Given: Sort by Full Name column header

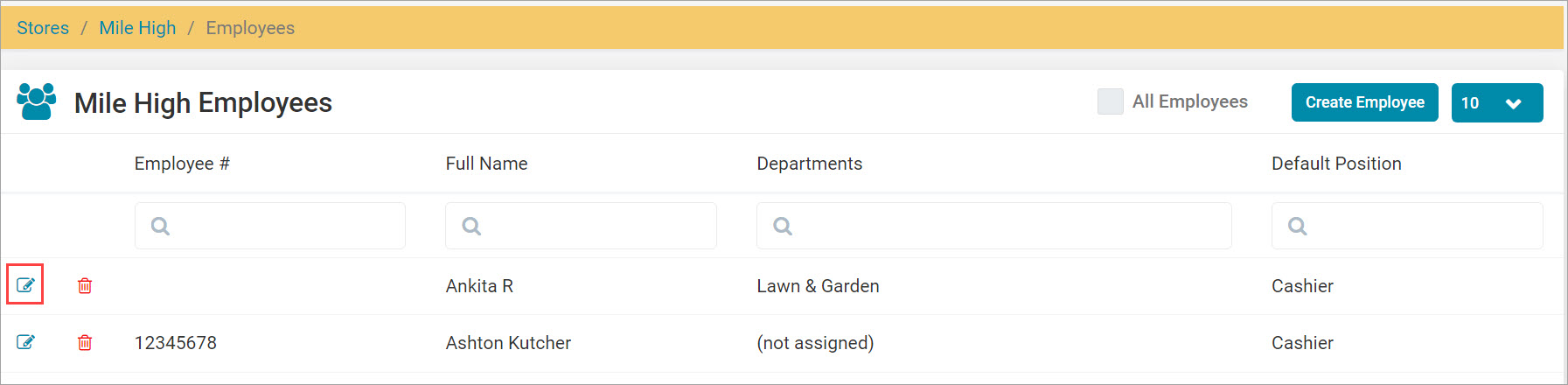Looking at the screenshot, I should point(486,164).
